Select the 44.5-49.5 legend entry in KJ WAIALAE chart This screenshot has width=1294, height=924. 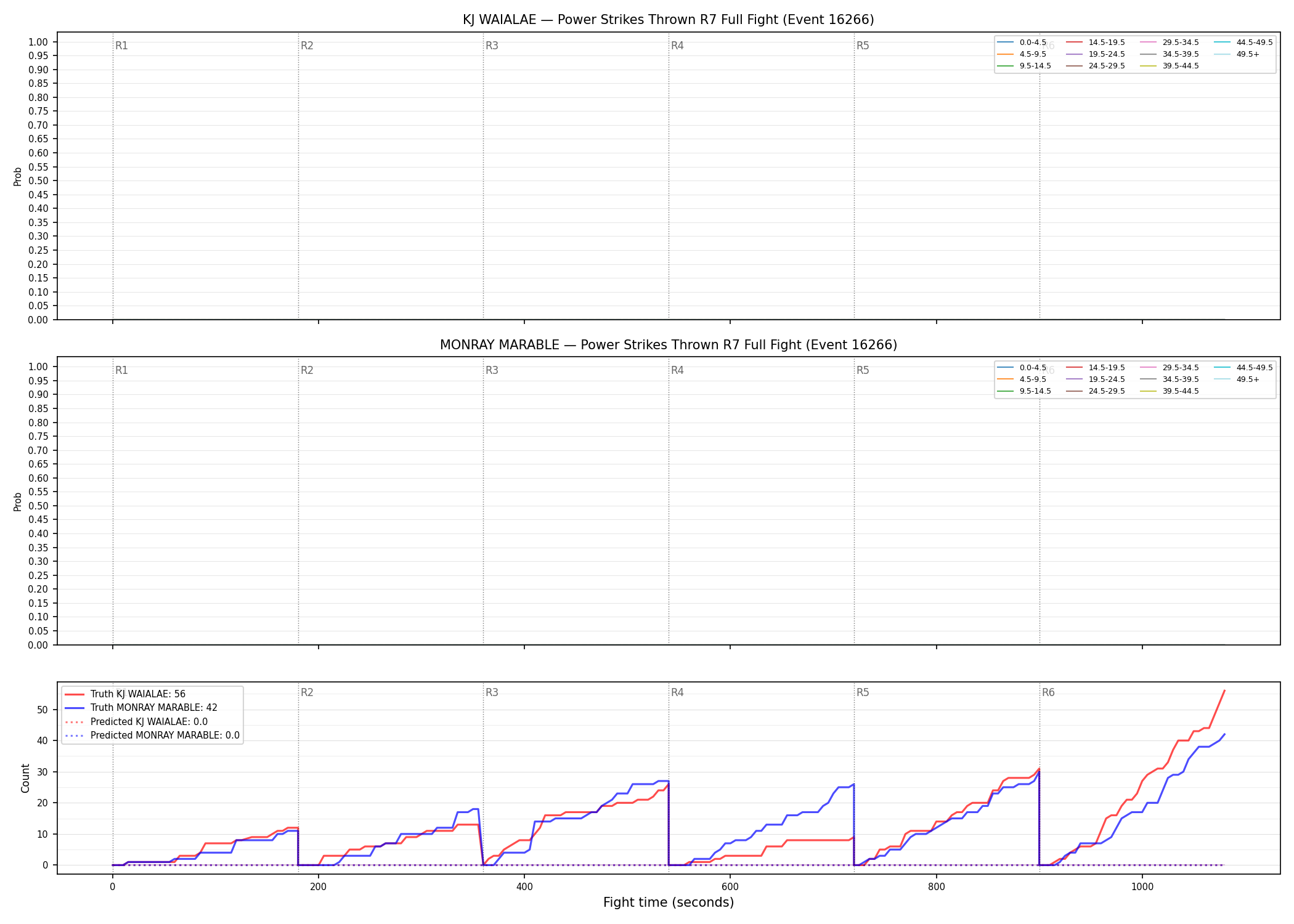coord(1243,43)
